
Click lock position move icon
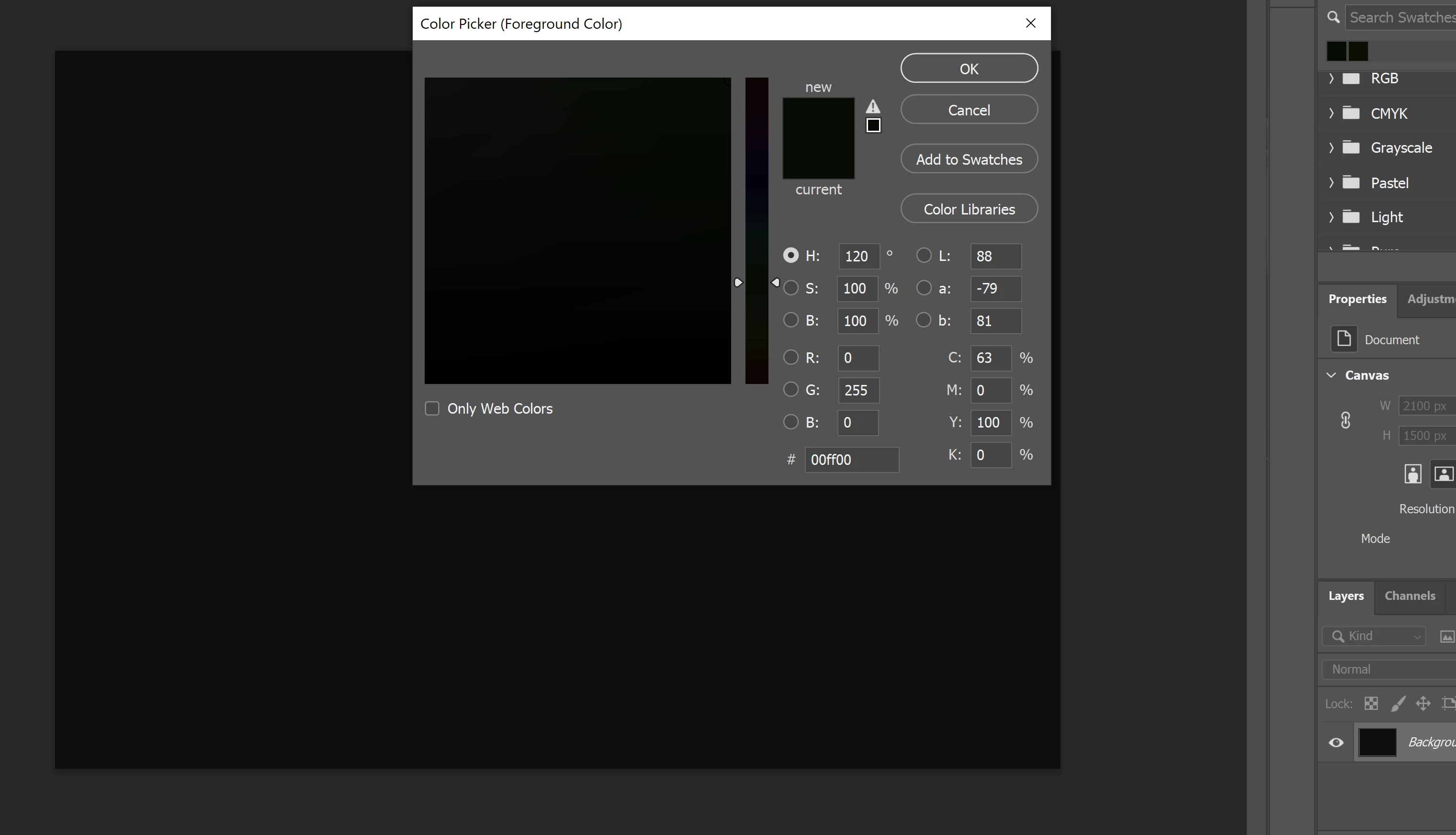tap(1423, 703)
